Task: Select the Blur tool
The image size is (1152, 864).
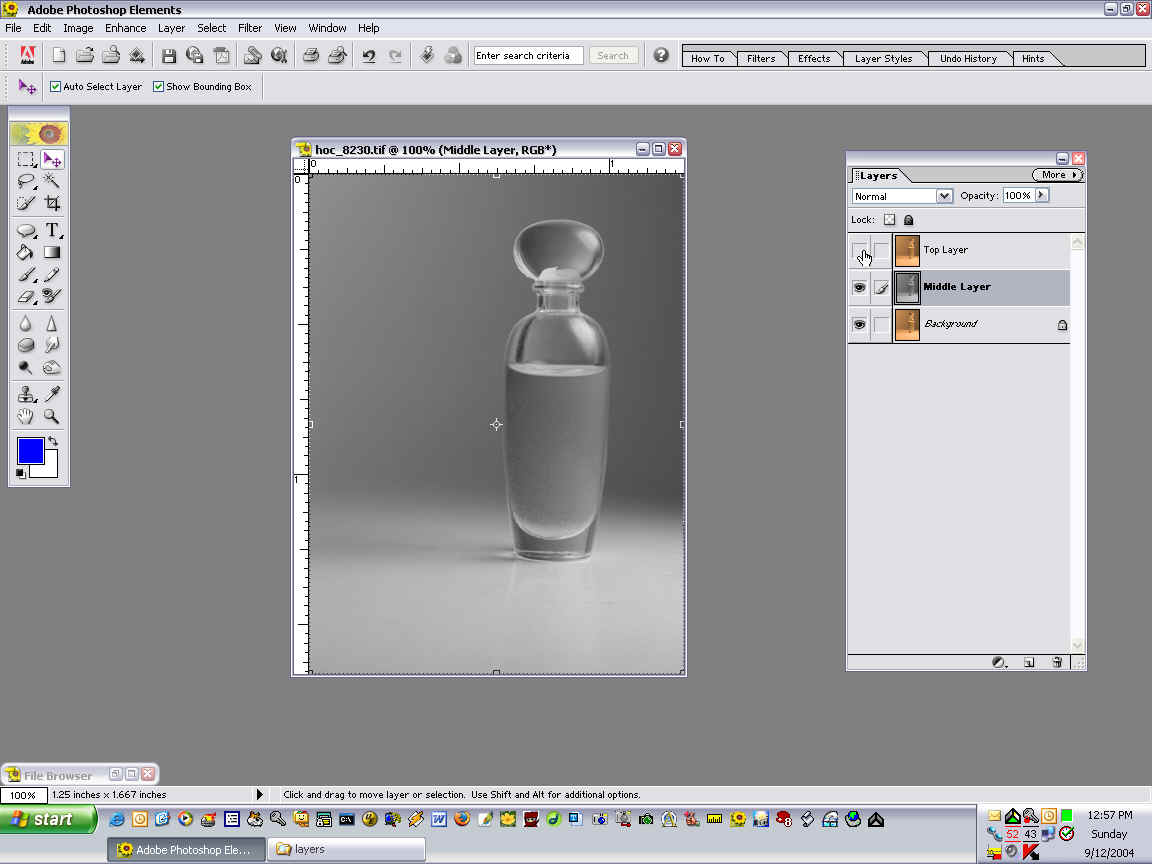Action: pos(26,323)
